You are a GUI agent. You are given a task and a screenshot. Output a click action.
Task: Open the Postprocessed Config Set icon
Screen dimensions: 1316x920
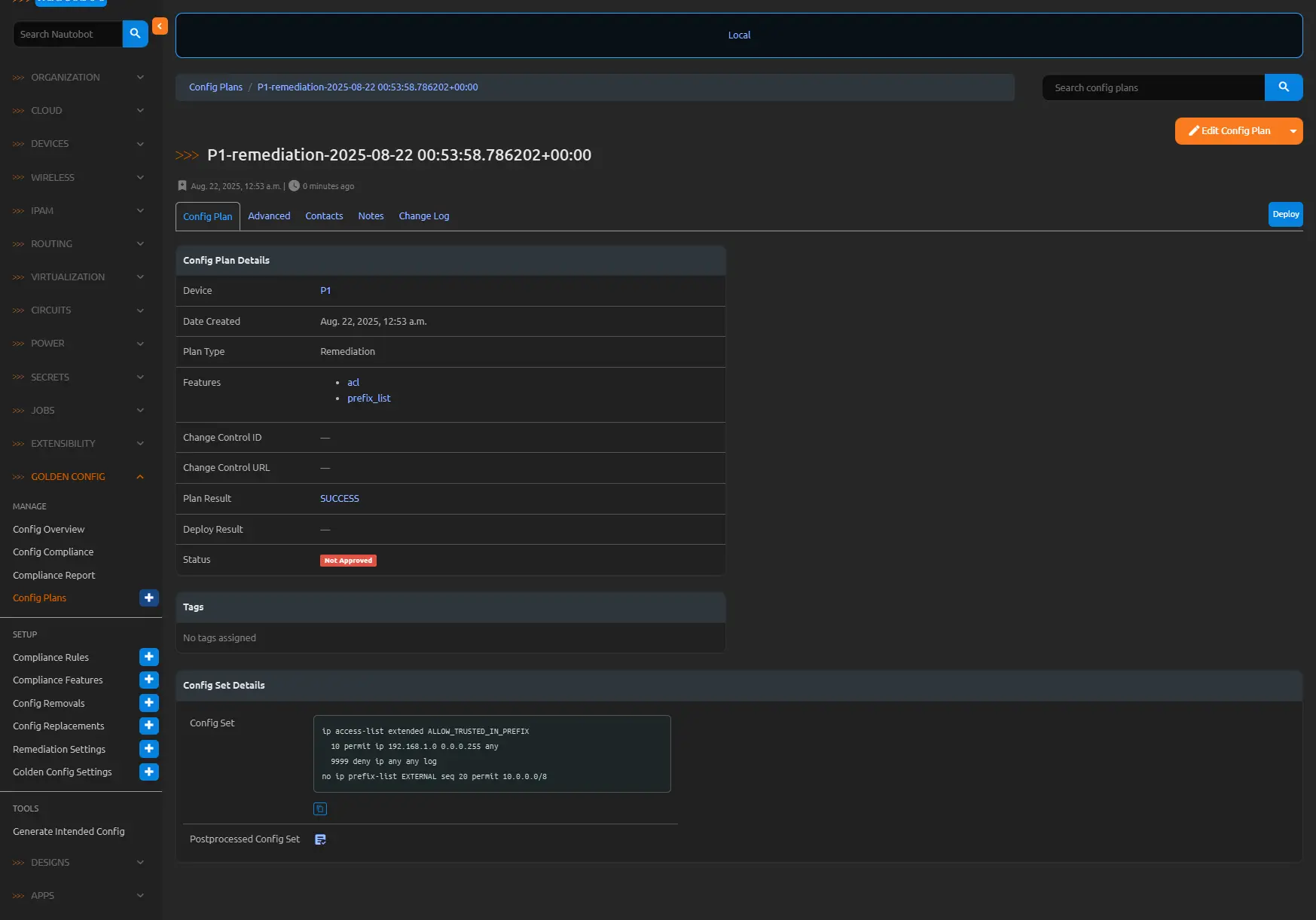point(320,839)
